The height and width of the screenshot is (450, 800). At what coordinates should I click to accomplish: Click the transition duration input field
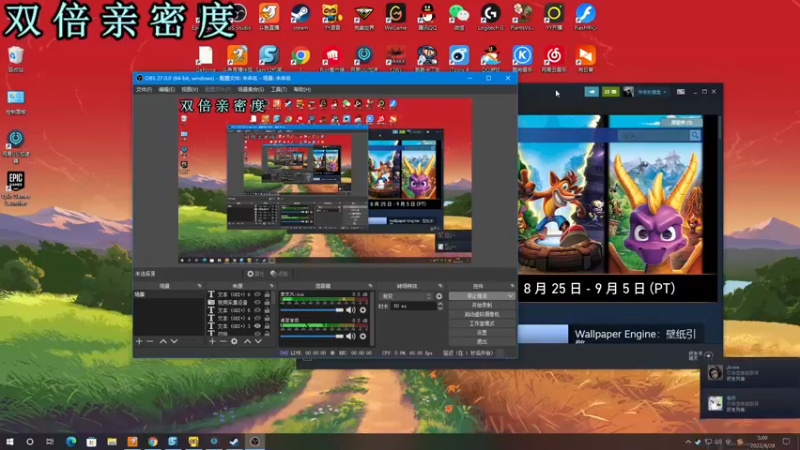(x=414, y=306)
